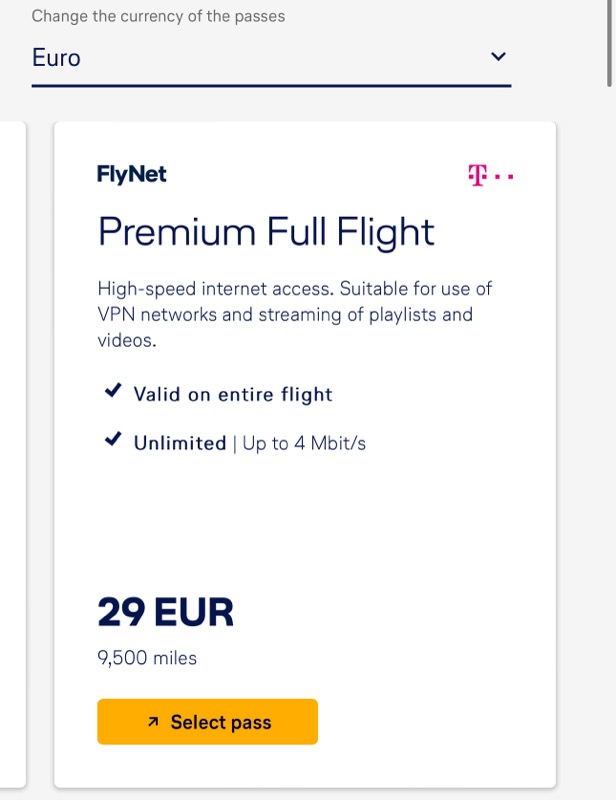Select the Premium Full Flight pass
This screenshot has width=616, height=800.
click(x=207, y=721)
